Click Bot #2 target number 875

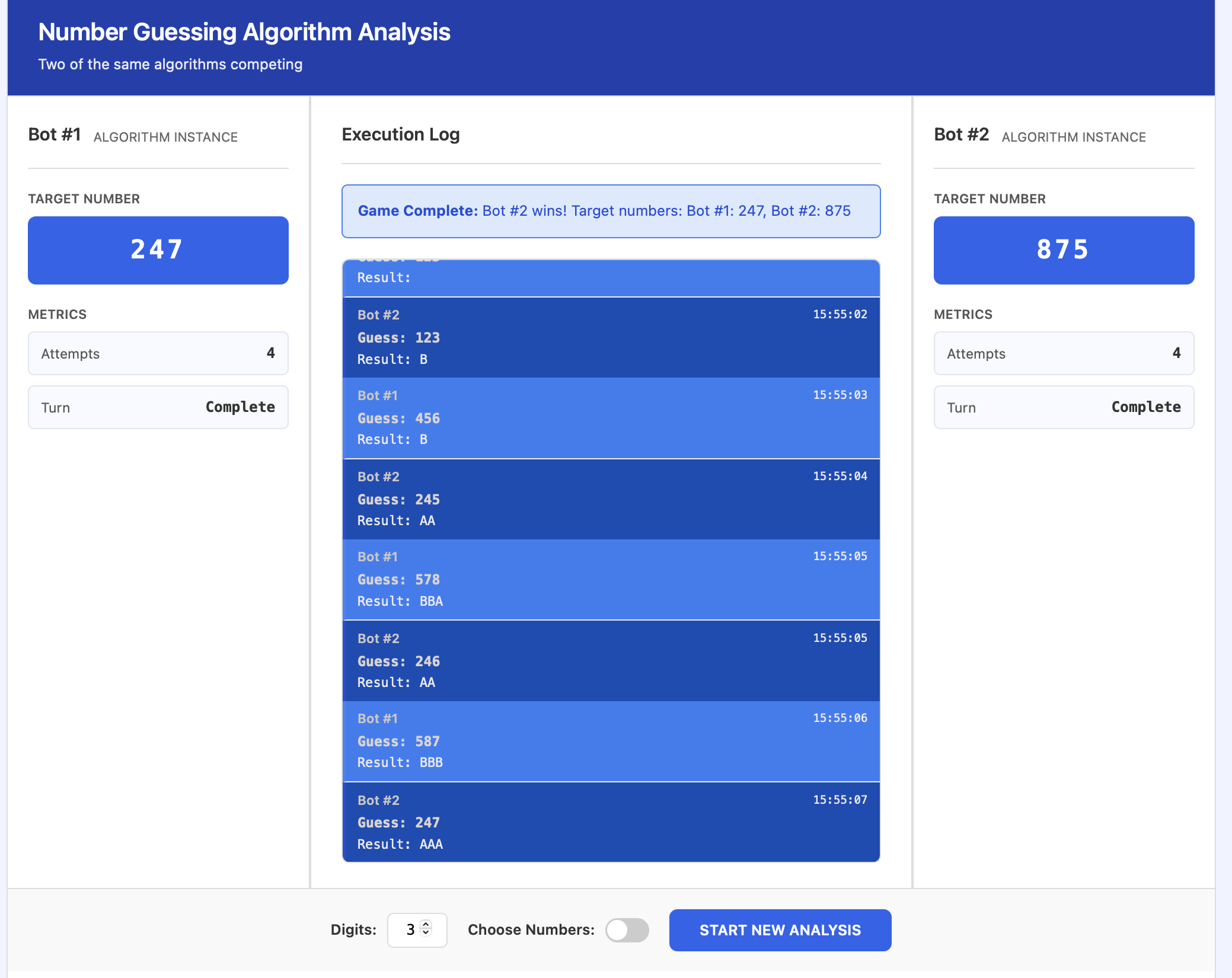1063,250
